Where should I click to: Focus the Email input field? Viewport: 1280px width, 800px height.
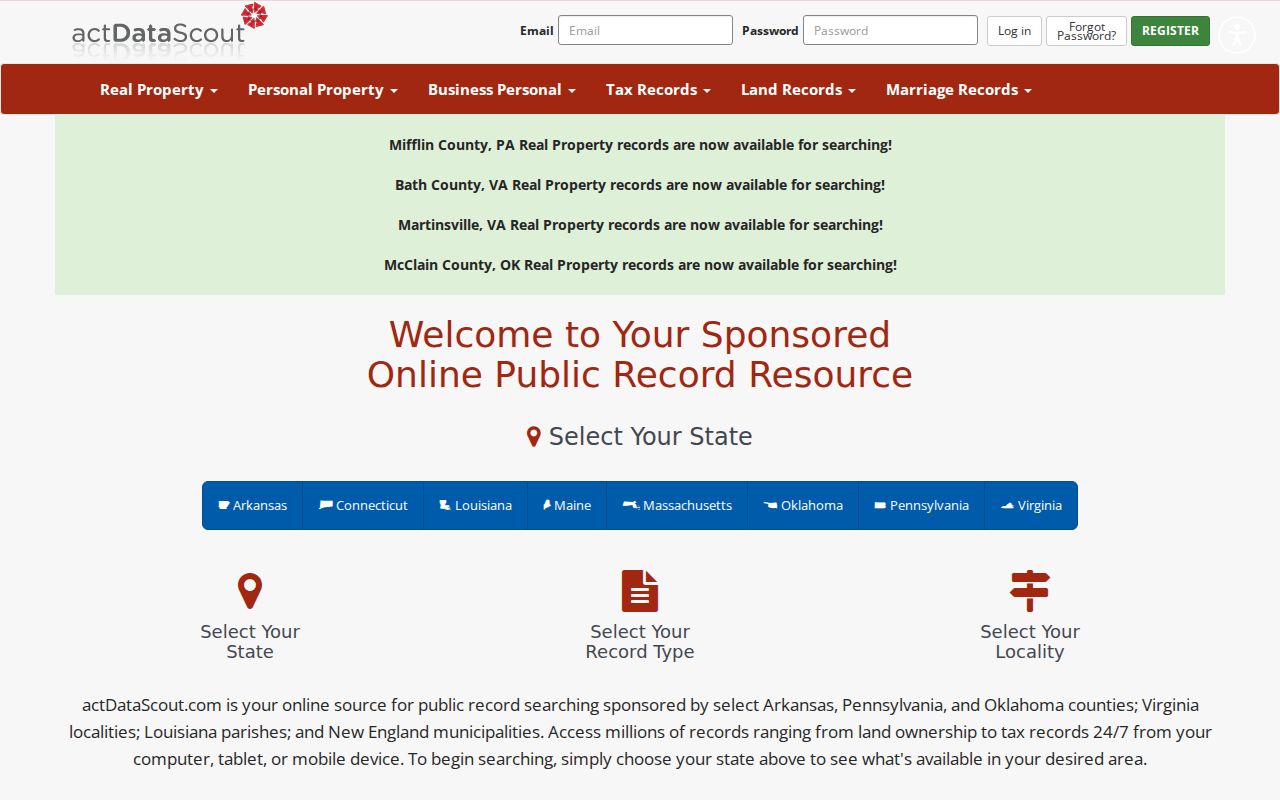coord(645,30)
